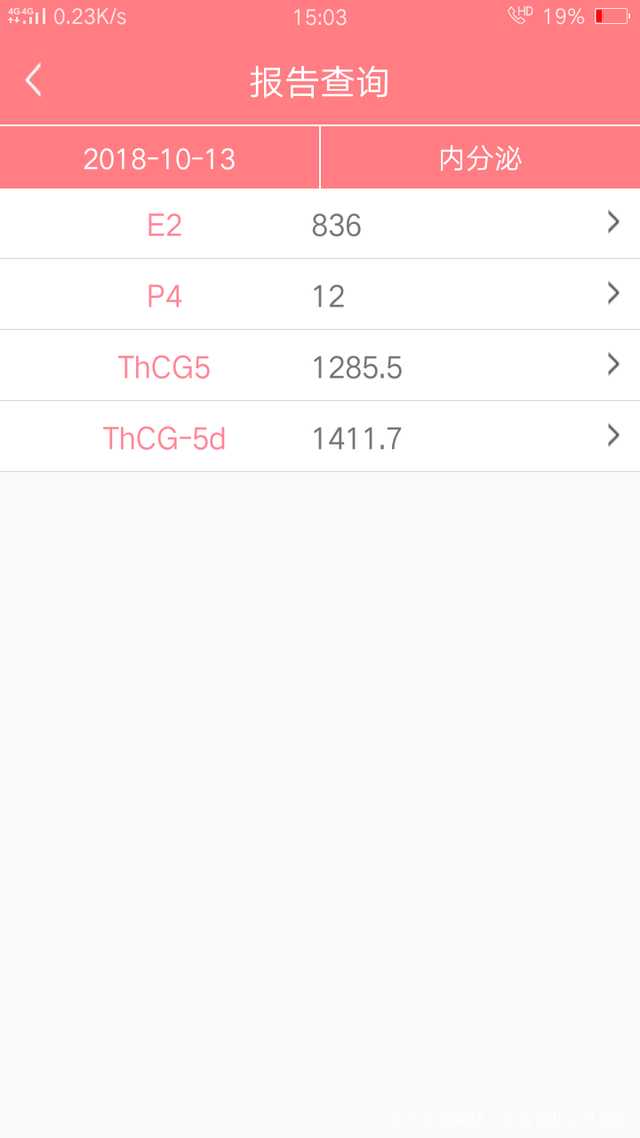Click the 836 result value

[x=337, y=226]
